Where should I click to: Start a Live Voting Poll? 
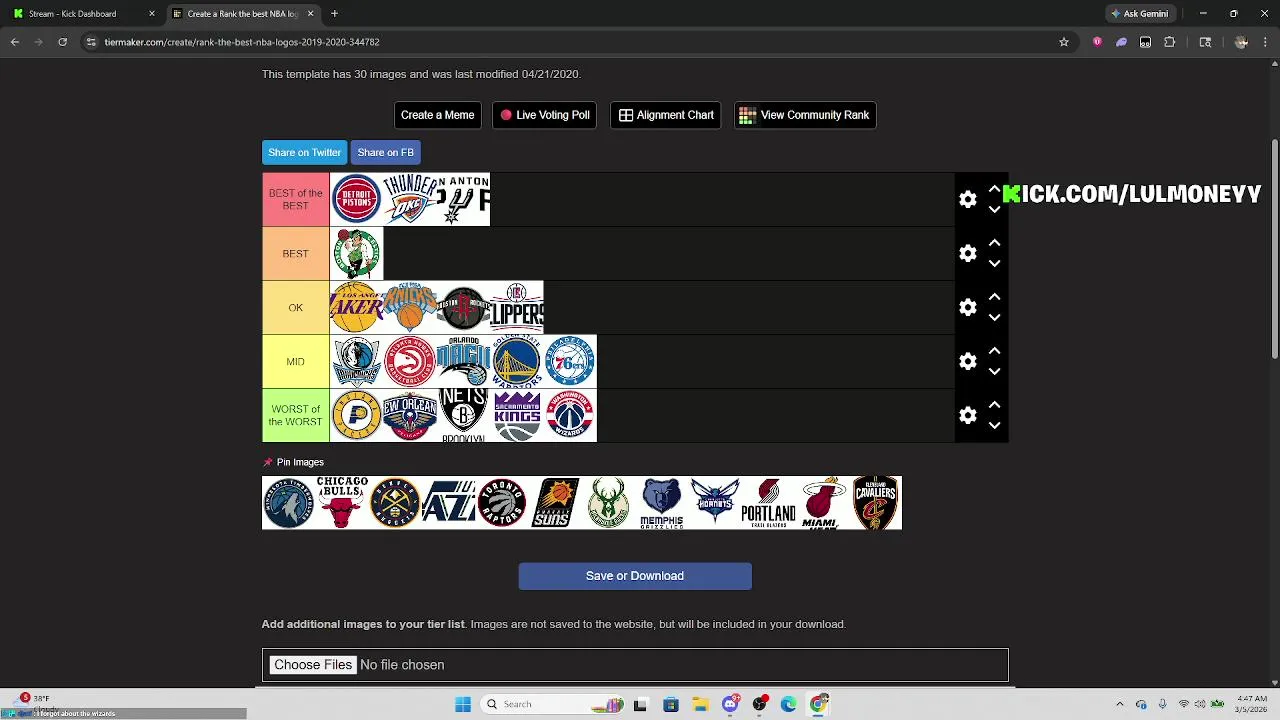(x=545, y=115)
